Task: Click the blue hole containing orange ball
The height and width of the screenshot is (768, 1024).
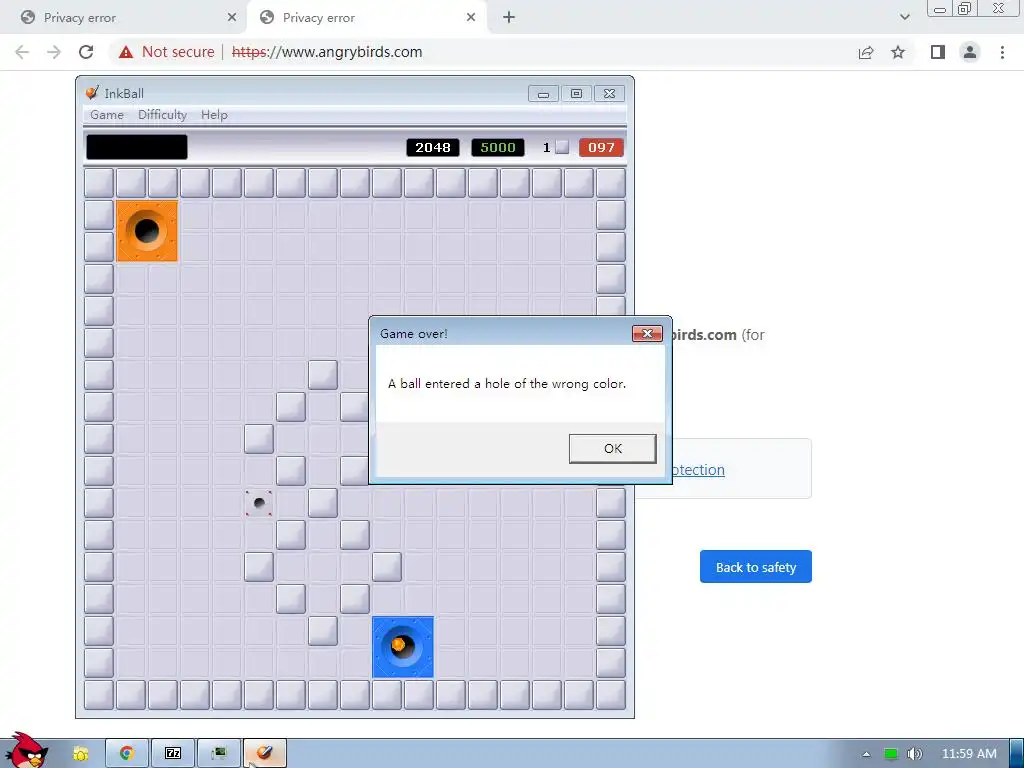Action: (402, 647)
